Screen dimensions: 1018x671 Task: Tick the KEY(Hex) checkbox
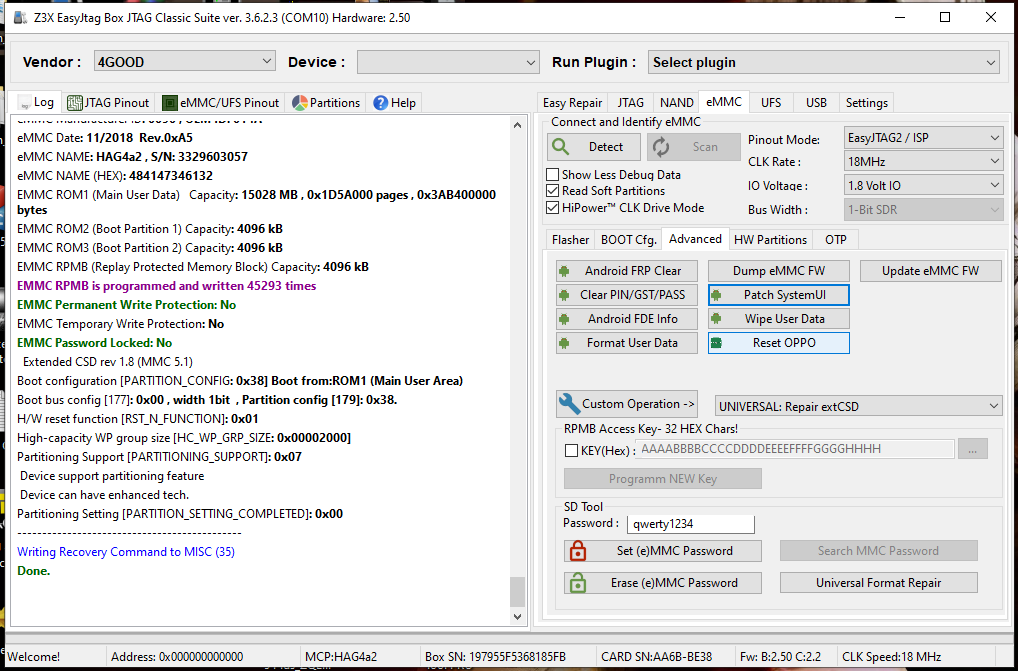click(571, 450)
